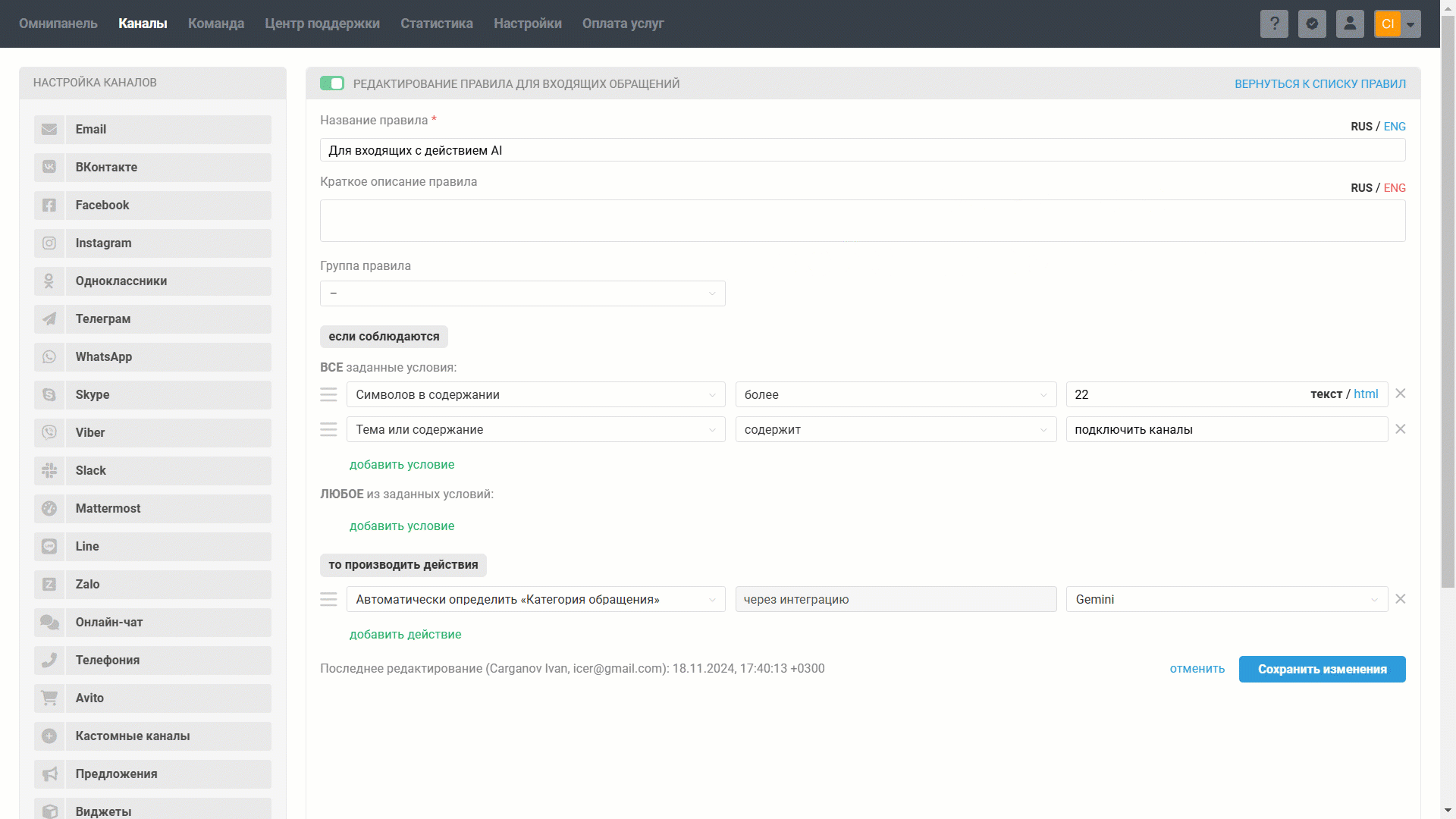Viewport: 1456px width, 819px height.
Task: Switch rule name language to ENG
Action: pos(1395,127)
